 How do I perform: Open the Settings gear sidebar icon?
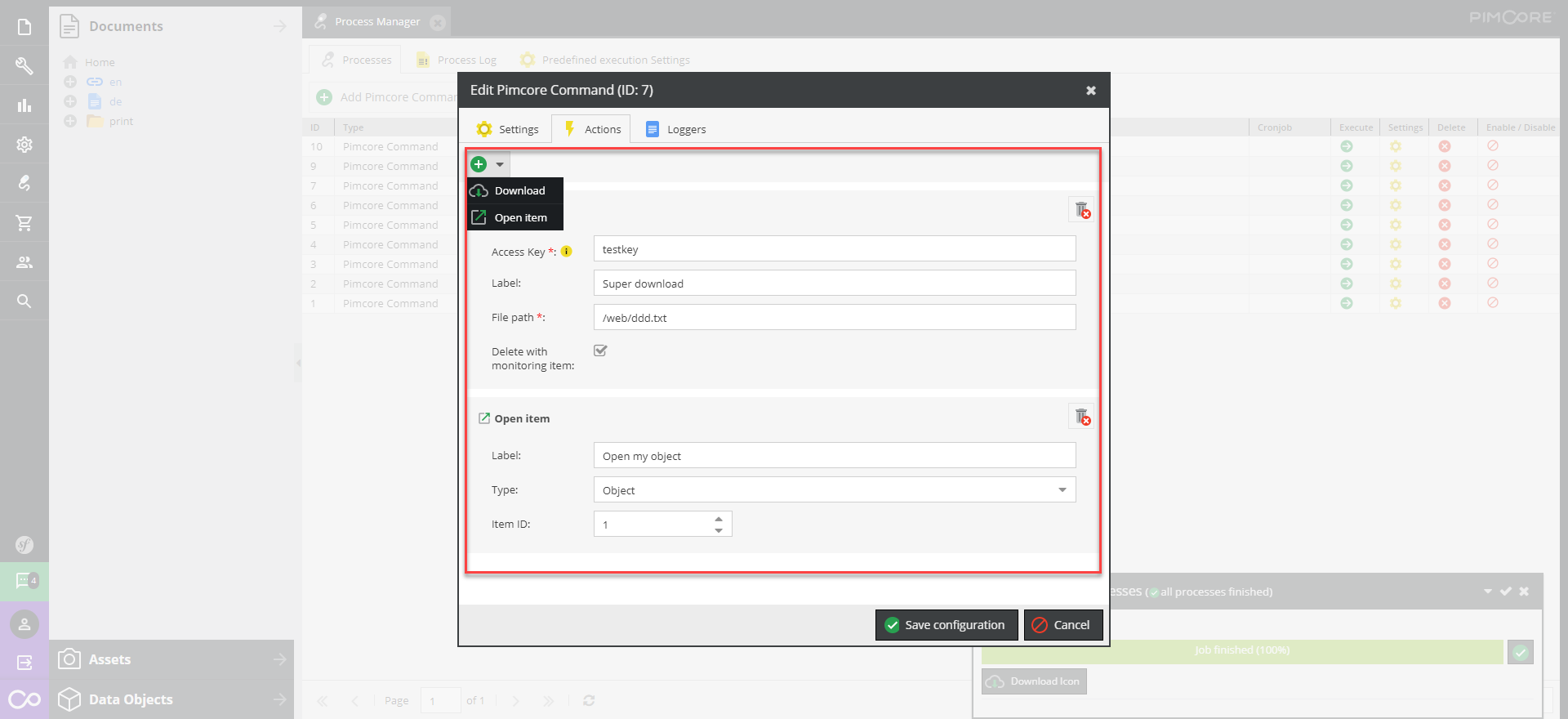click(x=24, y=144)
